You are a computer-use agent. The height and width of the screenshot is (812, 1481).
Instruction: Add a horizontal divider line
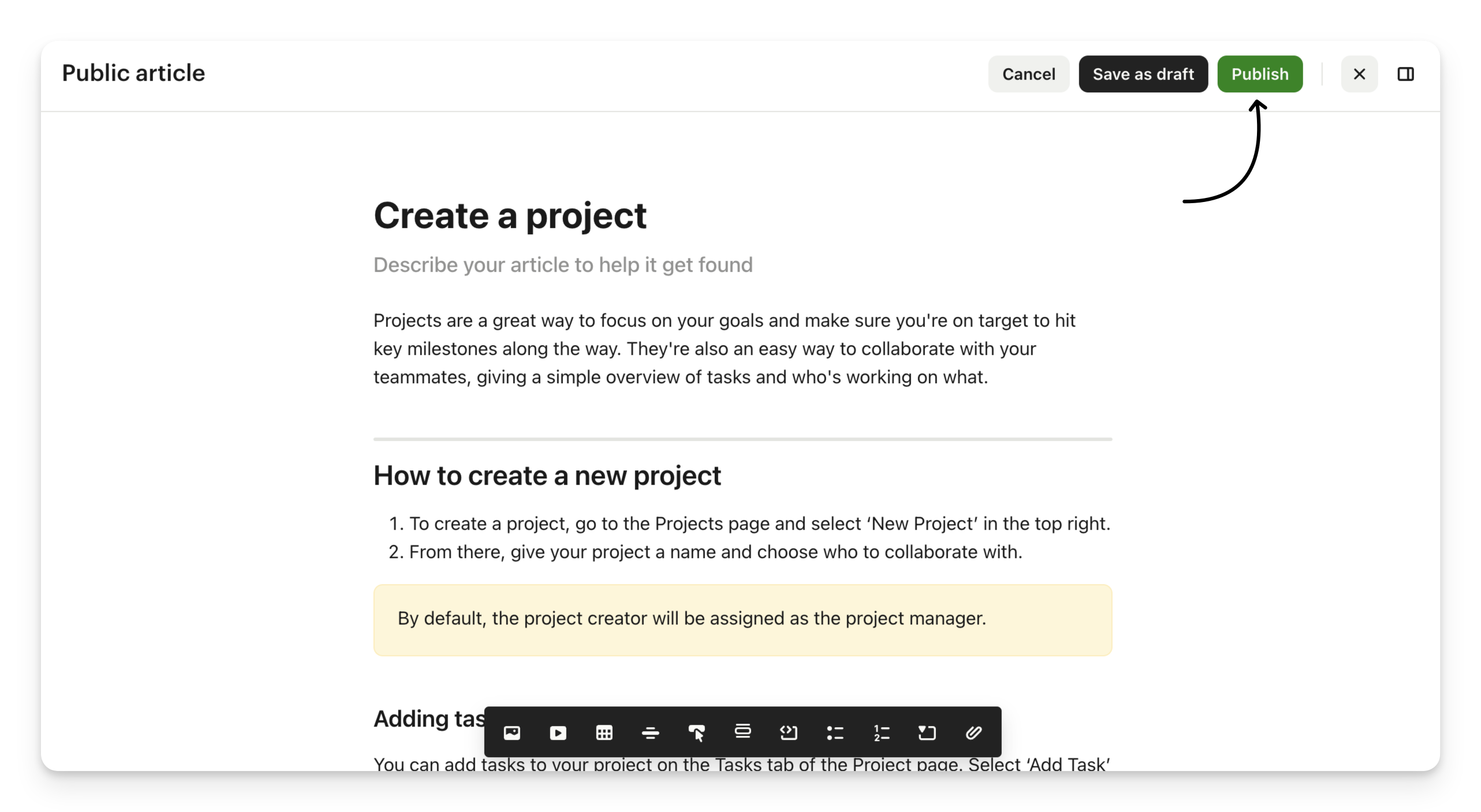click(650, 732)
